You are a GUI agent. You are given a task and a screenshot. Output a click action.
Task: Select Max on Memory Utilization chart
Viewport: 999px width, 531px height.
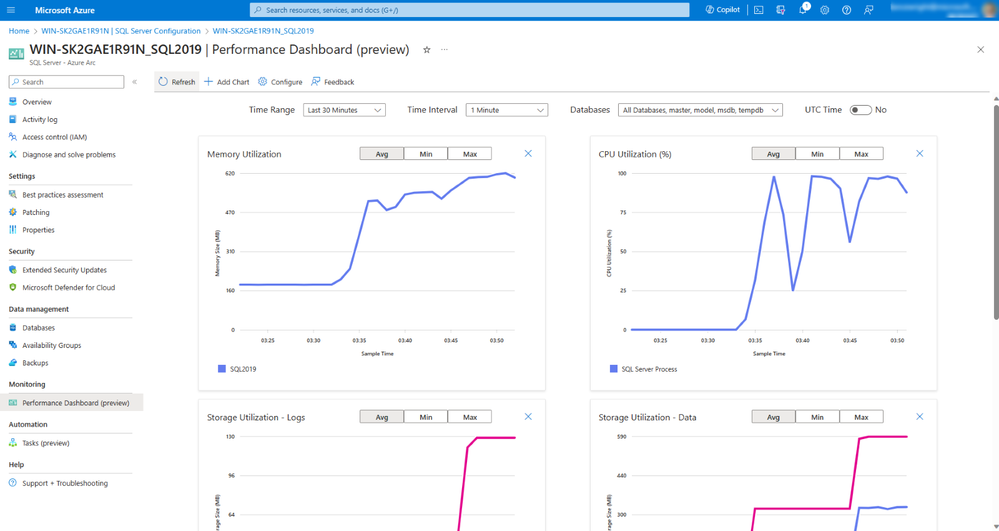point(470,154)
